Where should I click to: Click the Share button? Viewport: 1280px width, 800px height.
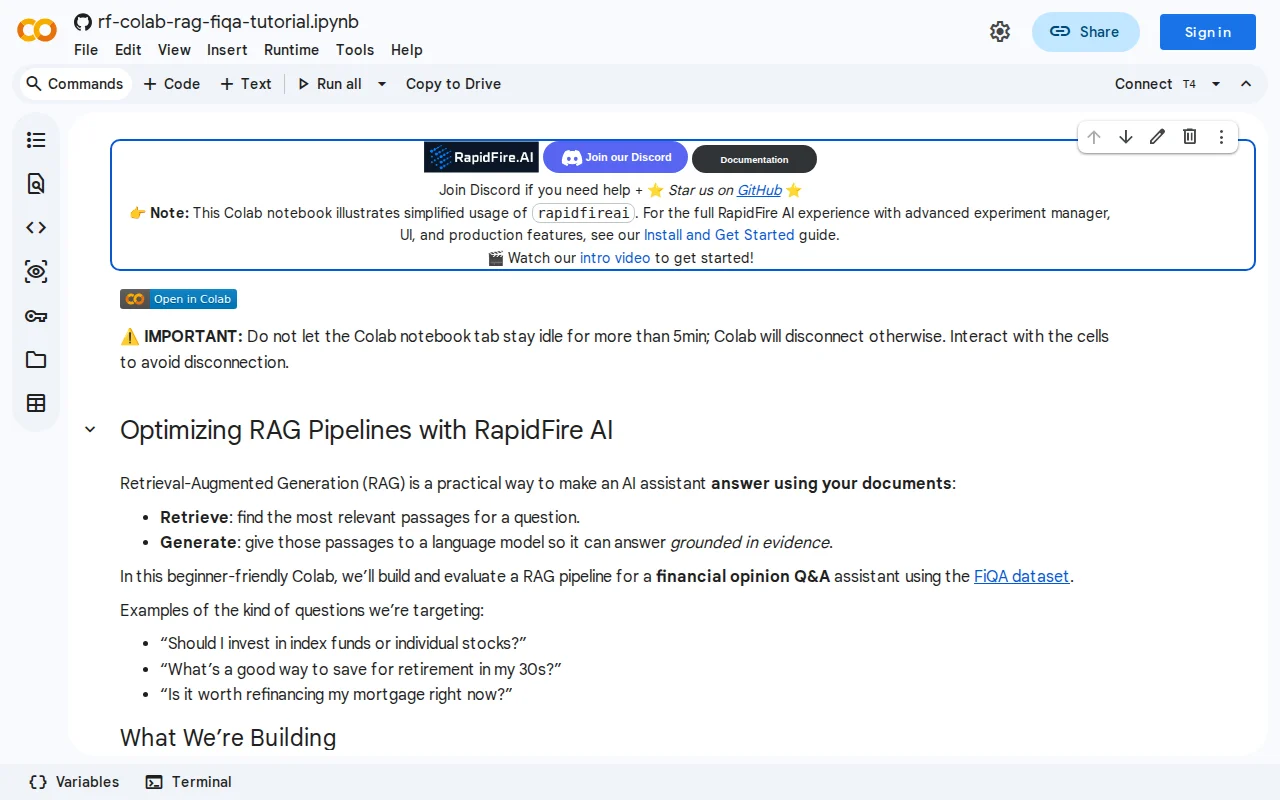(x=1085, y=32)
